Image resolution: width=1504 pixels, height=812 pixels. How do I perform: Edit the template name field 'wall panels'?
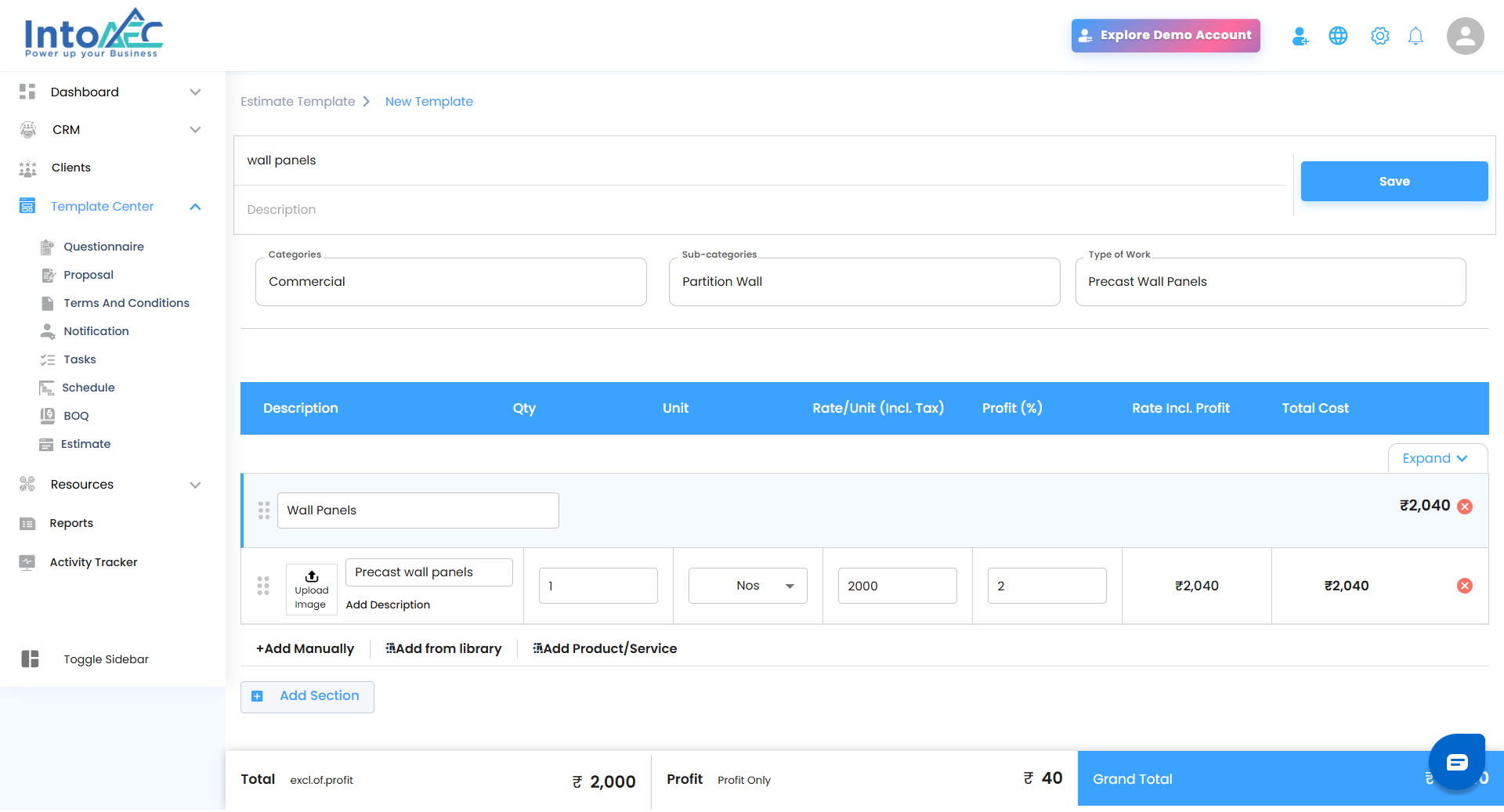click(760, 161)
